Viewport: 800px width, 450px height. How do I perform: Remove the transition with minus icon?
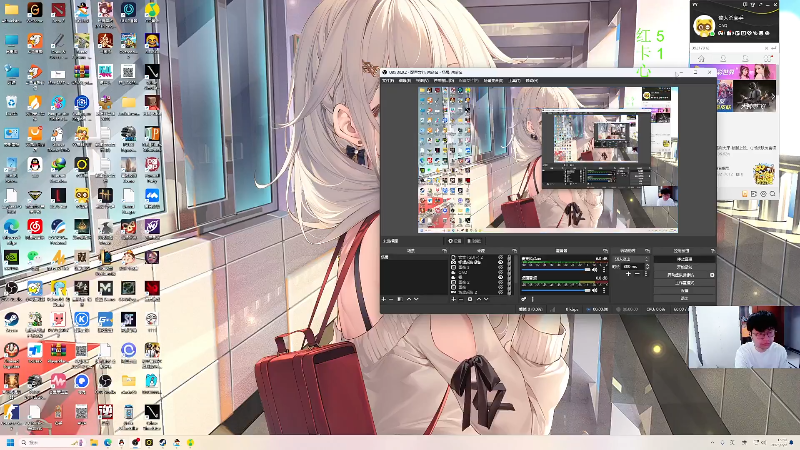[x=637, y=273]
